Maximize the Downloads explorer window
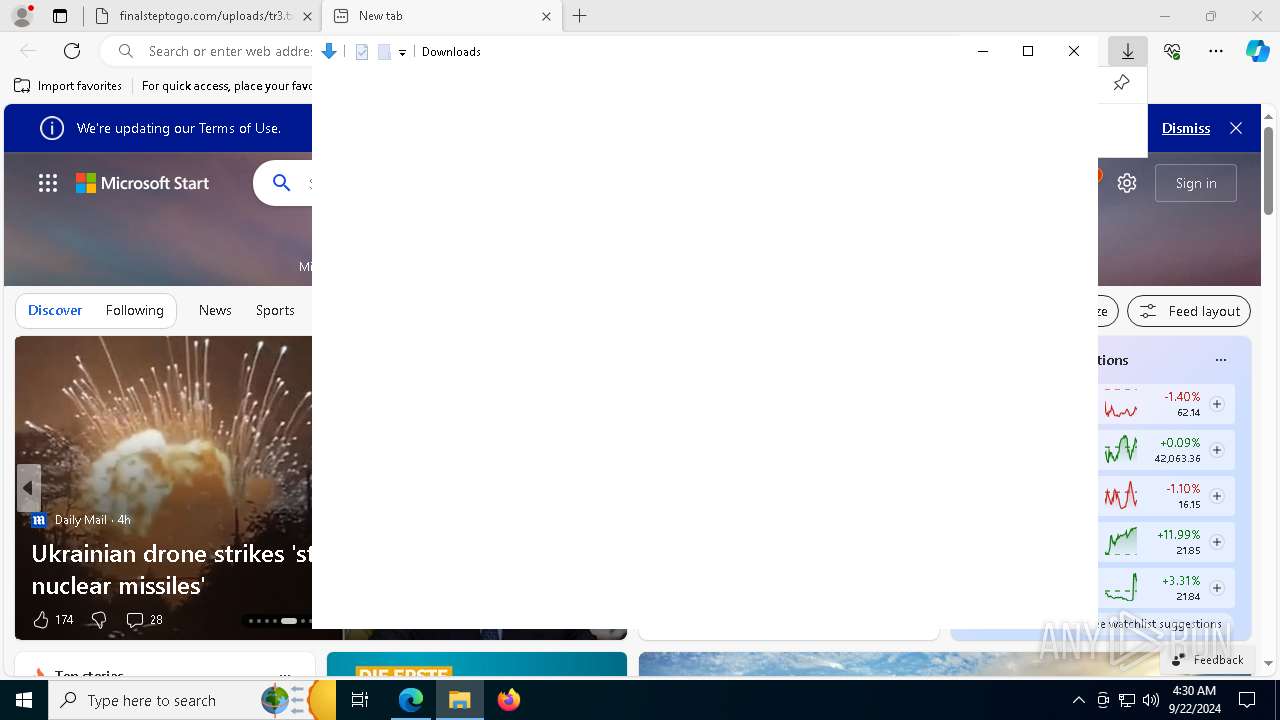 [1028, 51]
